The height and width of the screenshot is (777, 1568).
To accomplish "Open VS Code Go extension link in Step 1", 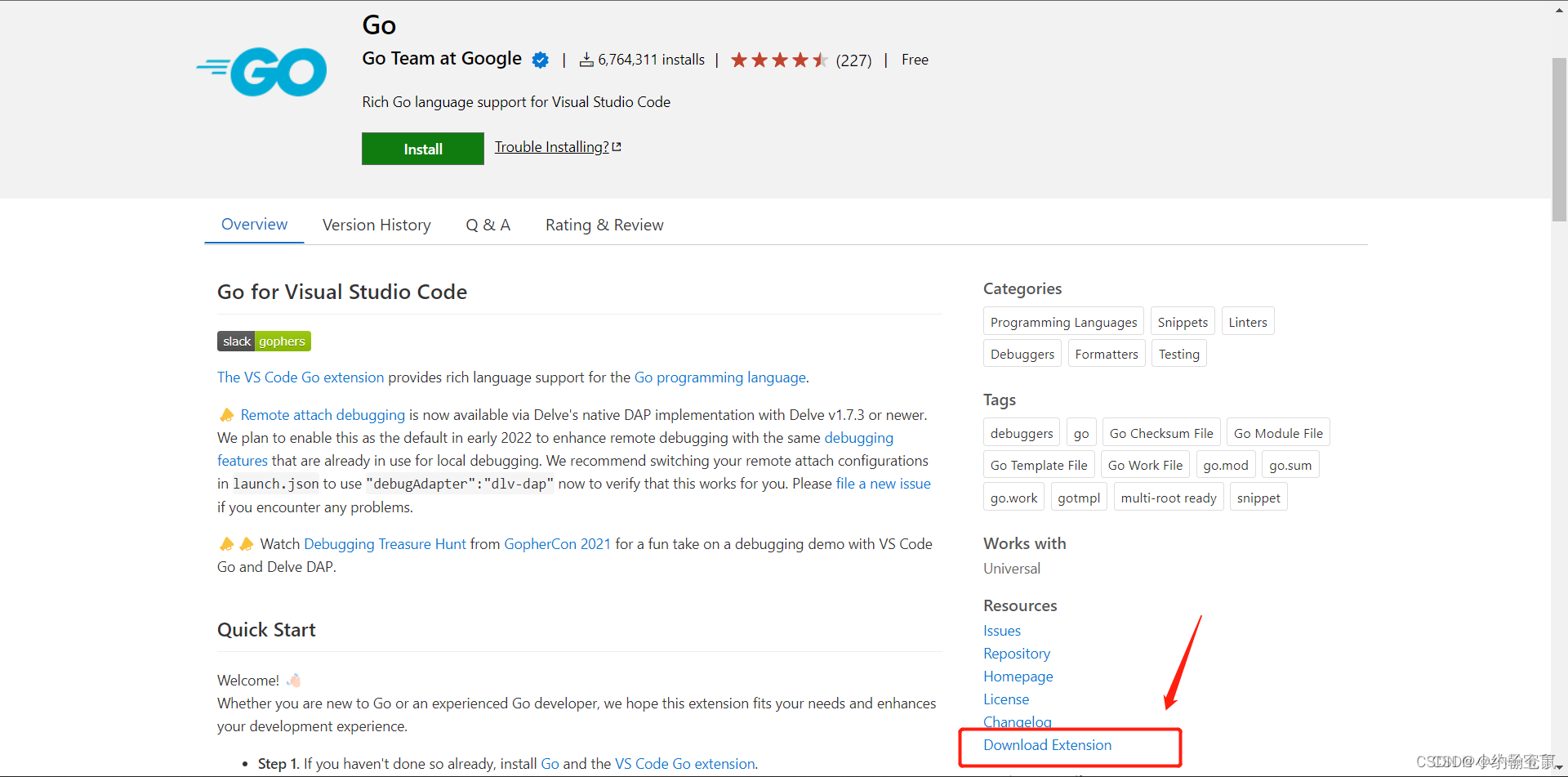I will coord(685,764).
